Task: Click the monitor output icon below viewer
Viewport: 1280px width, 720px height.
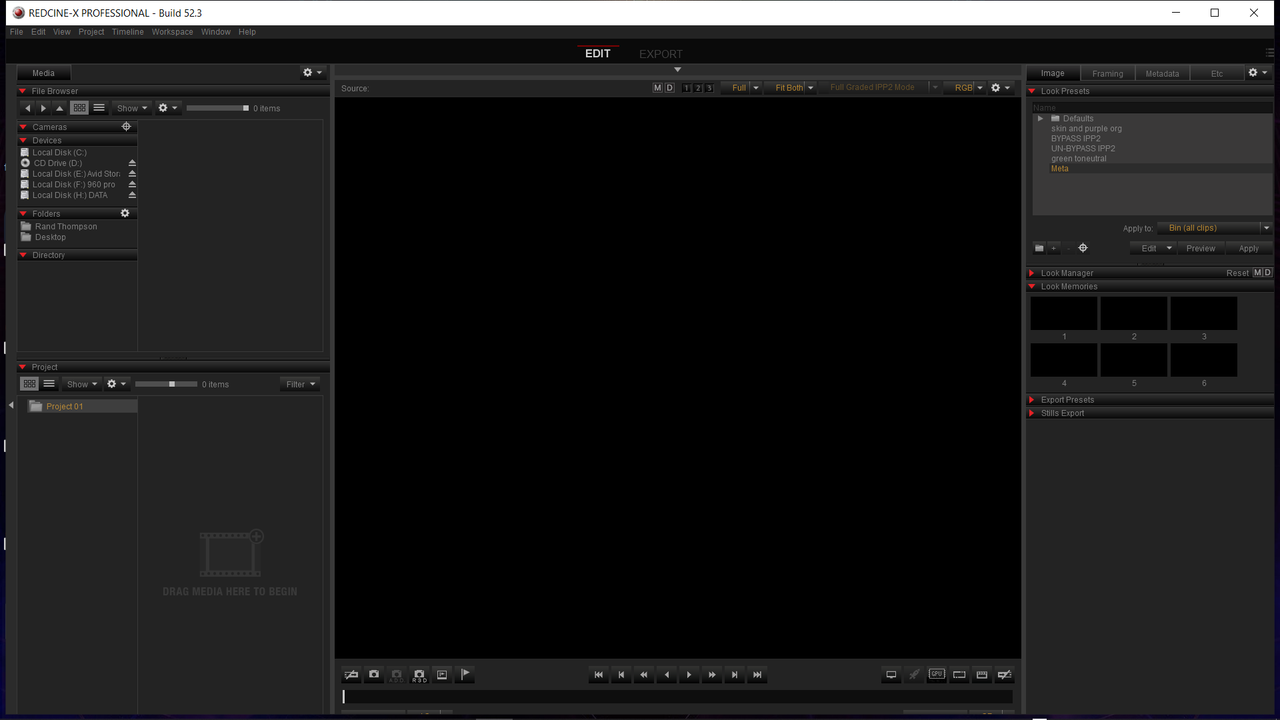Action: coord(891,675)
